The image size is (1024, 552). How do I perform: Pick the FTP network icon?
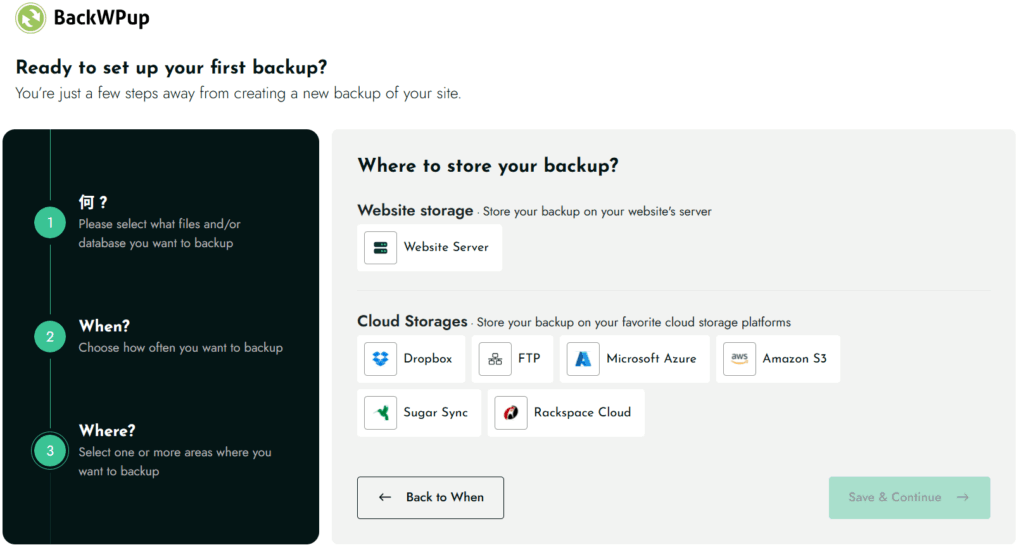(x=495, y=359)
